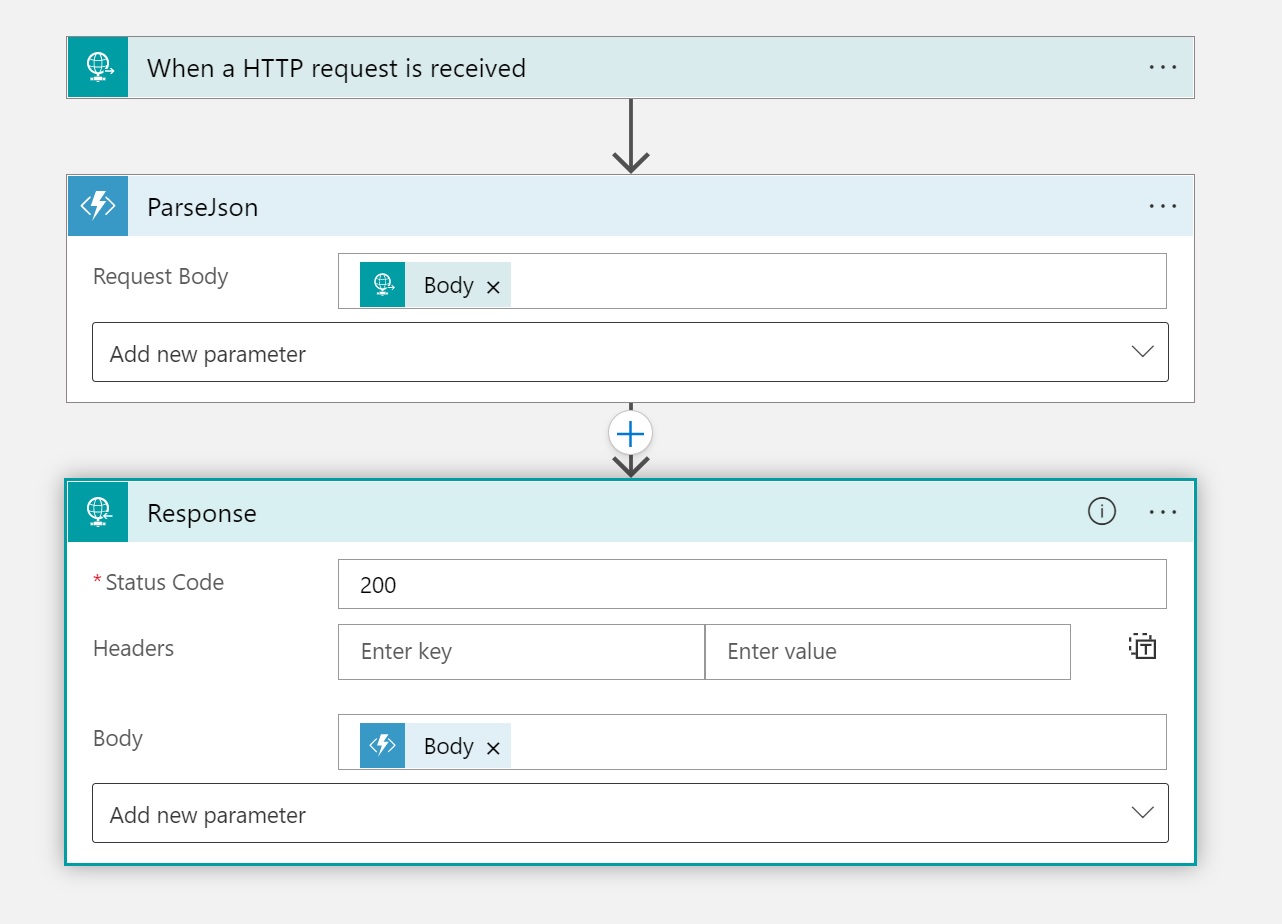This screenshot has width=1282, height=924.
Task: Expand Response Add new parameter dropdown
Action: [1142, 813]
